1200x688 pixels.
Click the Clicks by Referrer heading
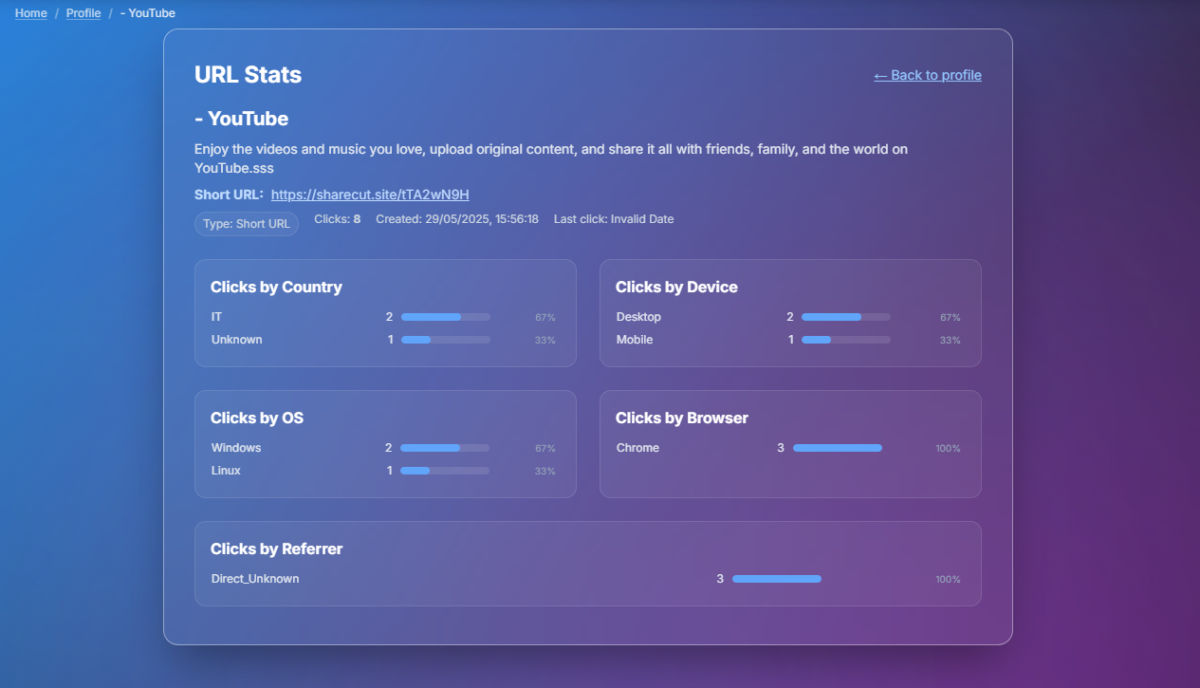276,549
